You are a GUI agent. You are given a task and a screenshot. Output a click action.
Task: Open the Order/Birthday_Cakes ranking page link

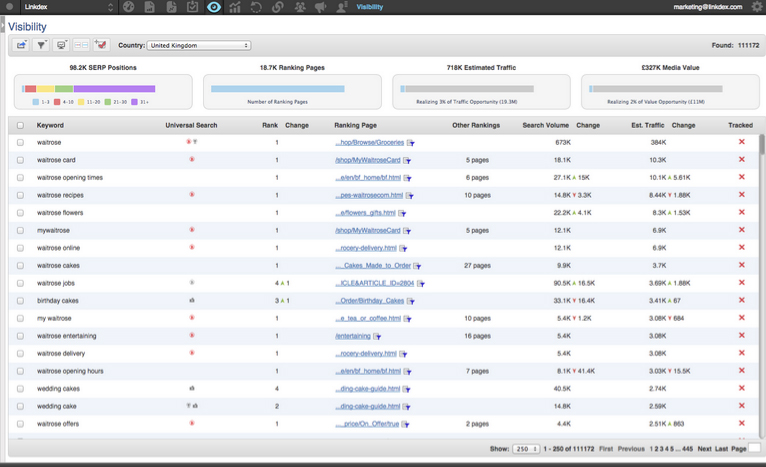pos(369,301)
